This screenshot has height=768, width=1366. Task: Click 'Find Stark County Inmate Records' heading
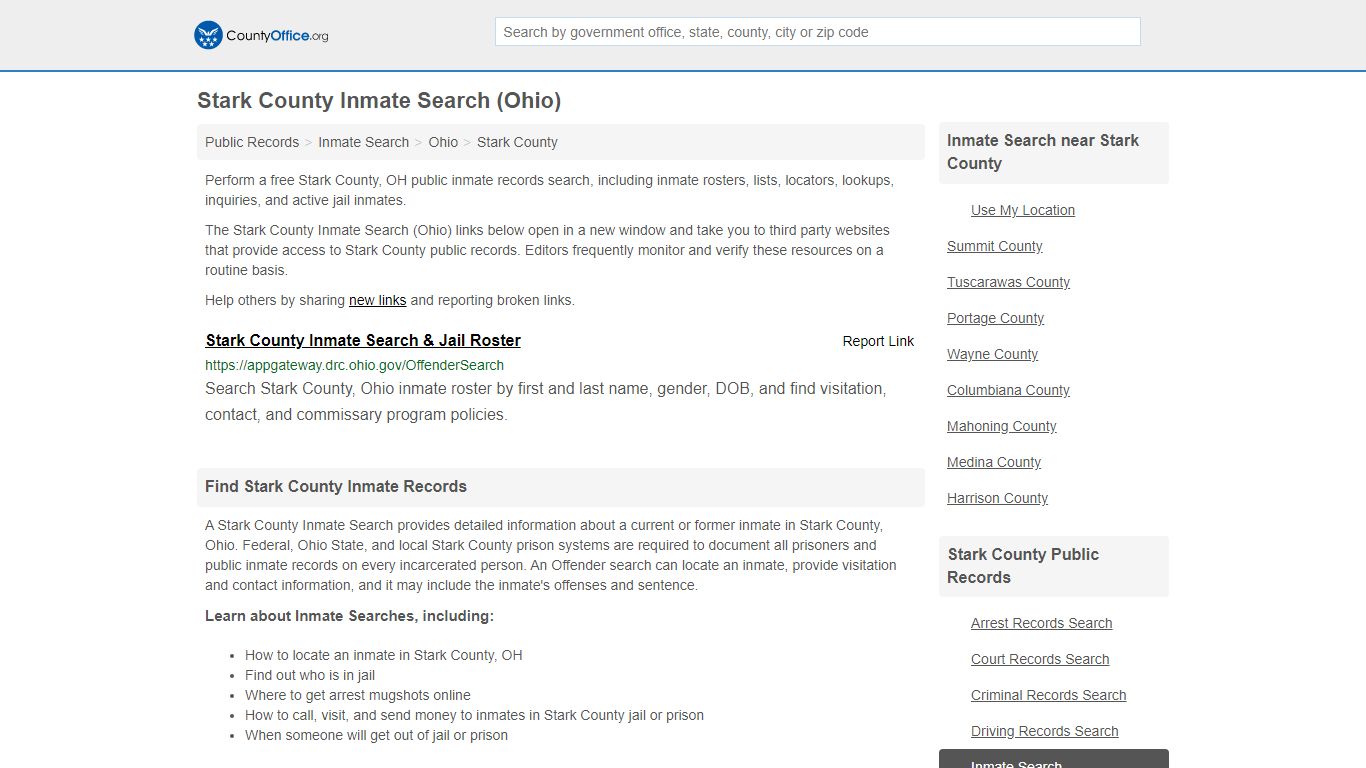click(336, 487)
